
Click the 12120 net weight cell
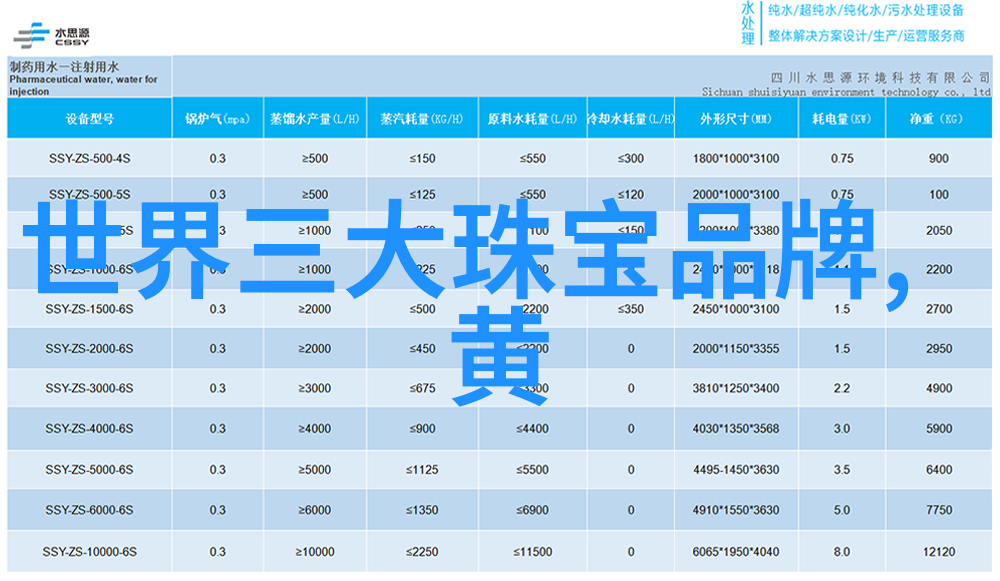938,552
